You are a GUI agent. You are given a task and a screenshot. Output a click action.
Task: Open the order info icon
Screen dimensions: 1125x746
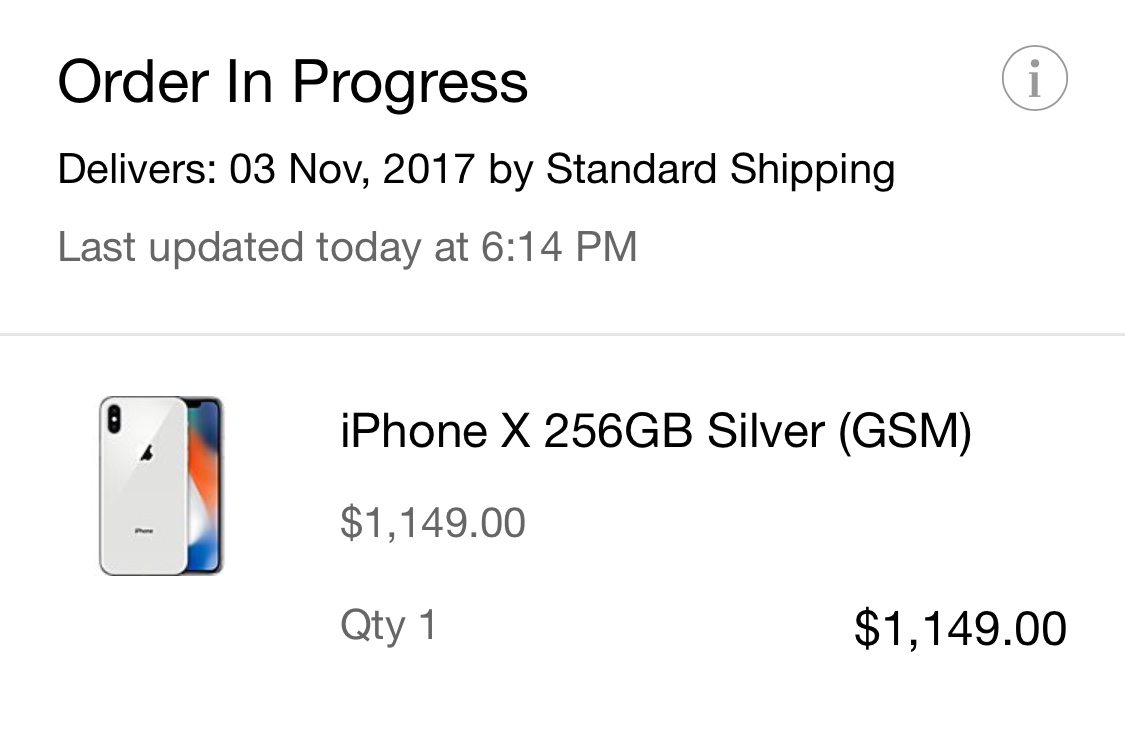[1034, 78]
